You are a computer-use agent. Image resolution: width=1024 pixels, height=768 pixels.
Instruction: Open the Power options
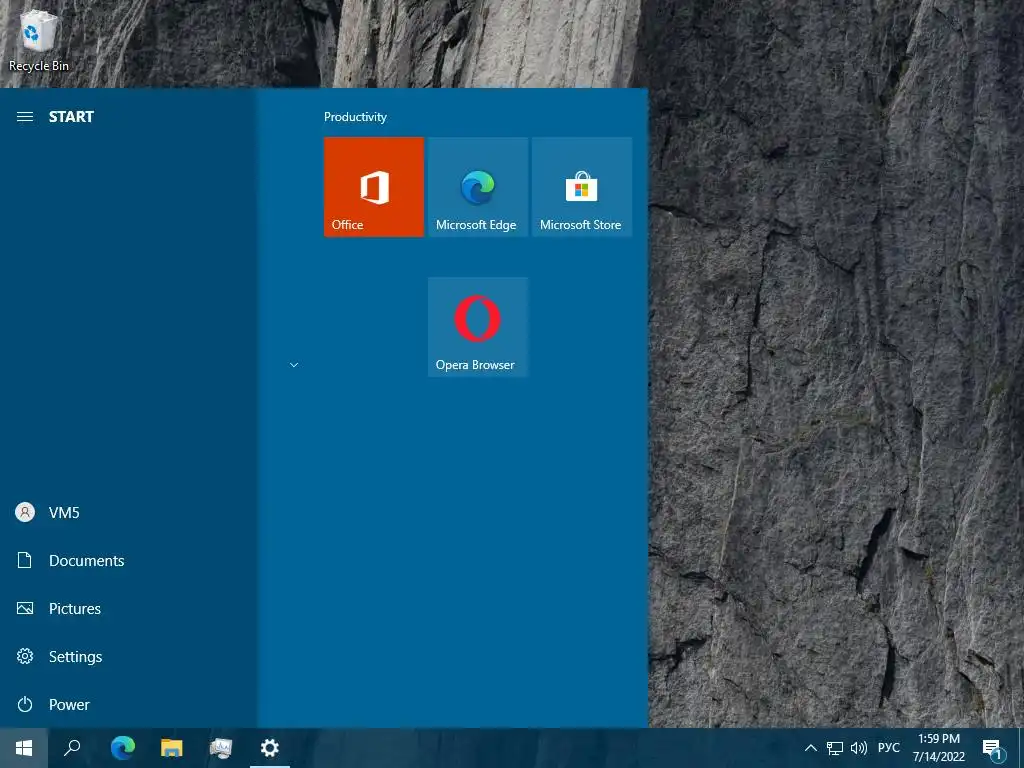(x=128, y=705)
